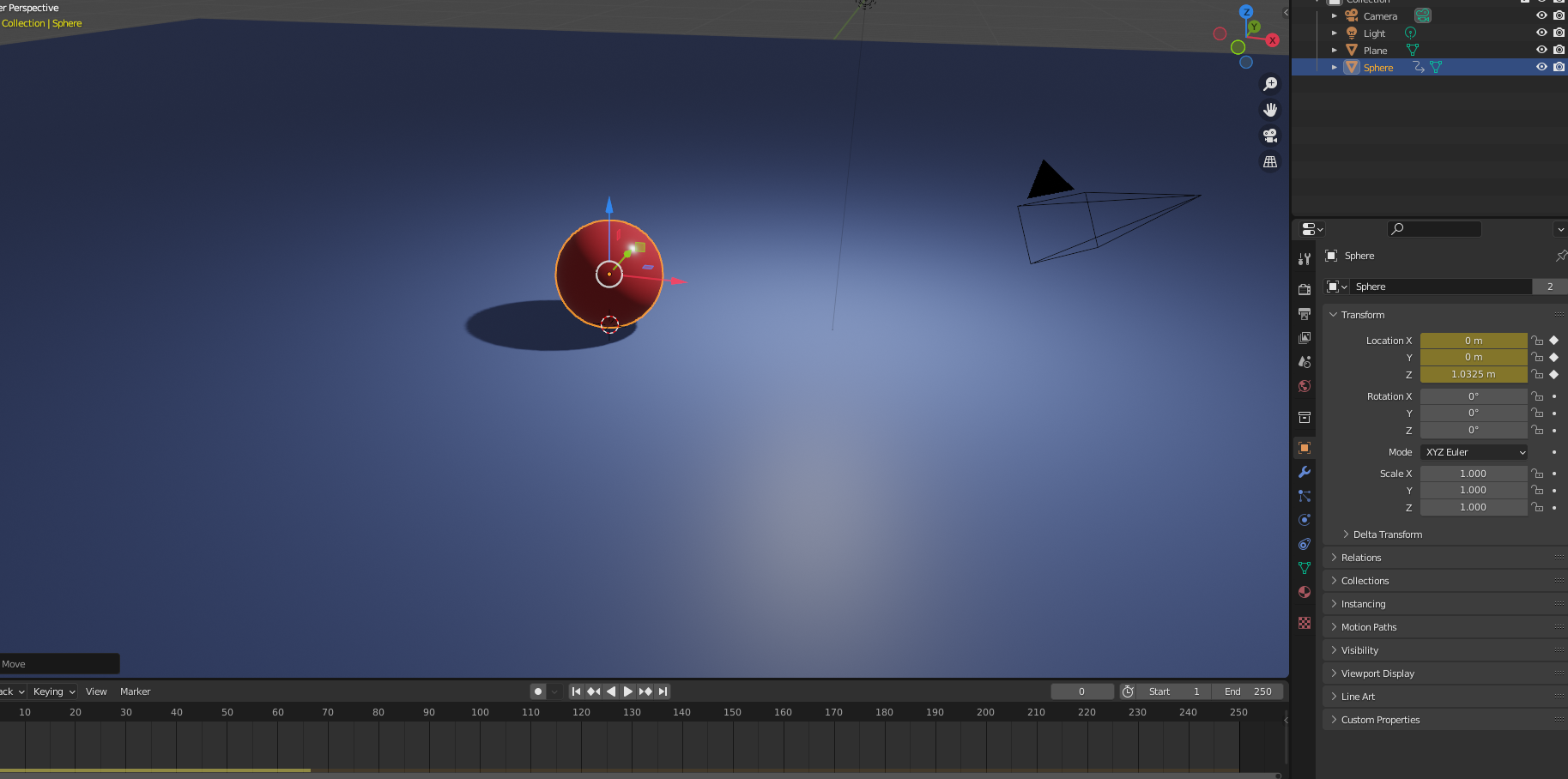Switch to the World properties tab
Screen dimensions: 1568x779
click(x=1305, y=386)
